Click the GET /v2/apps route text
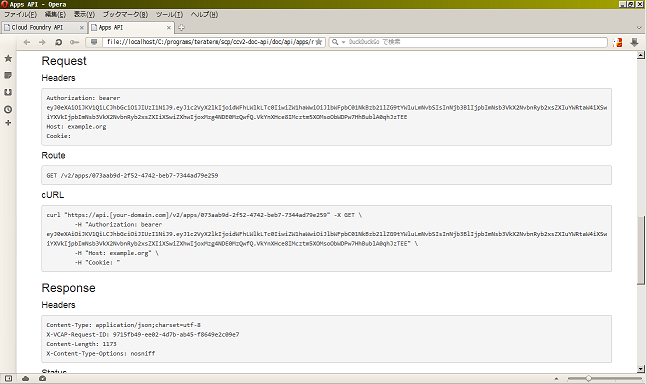 [x=132, y=176]
